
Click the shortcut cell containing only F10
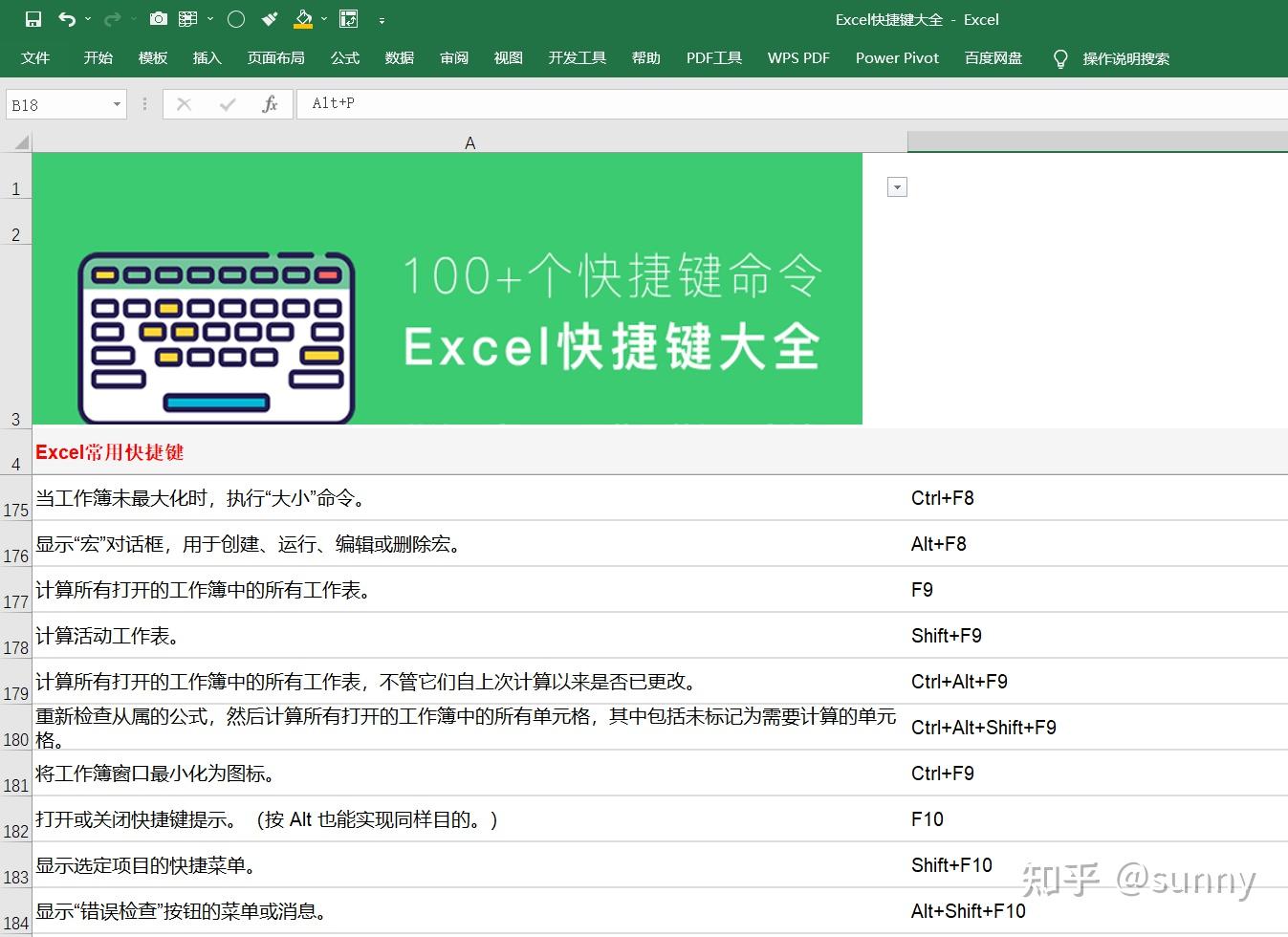click(x=1098, y=819)
